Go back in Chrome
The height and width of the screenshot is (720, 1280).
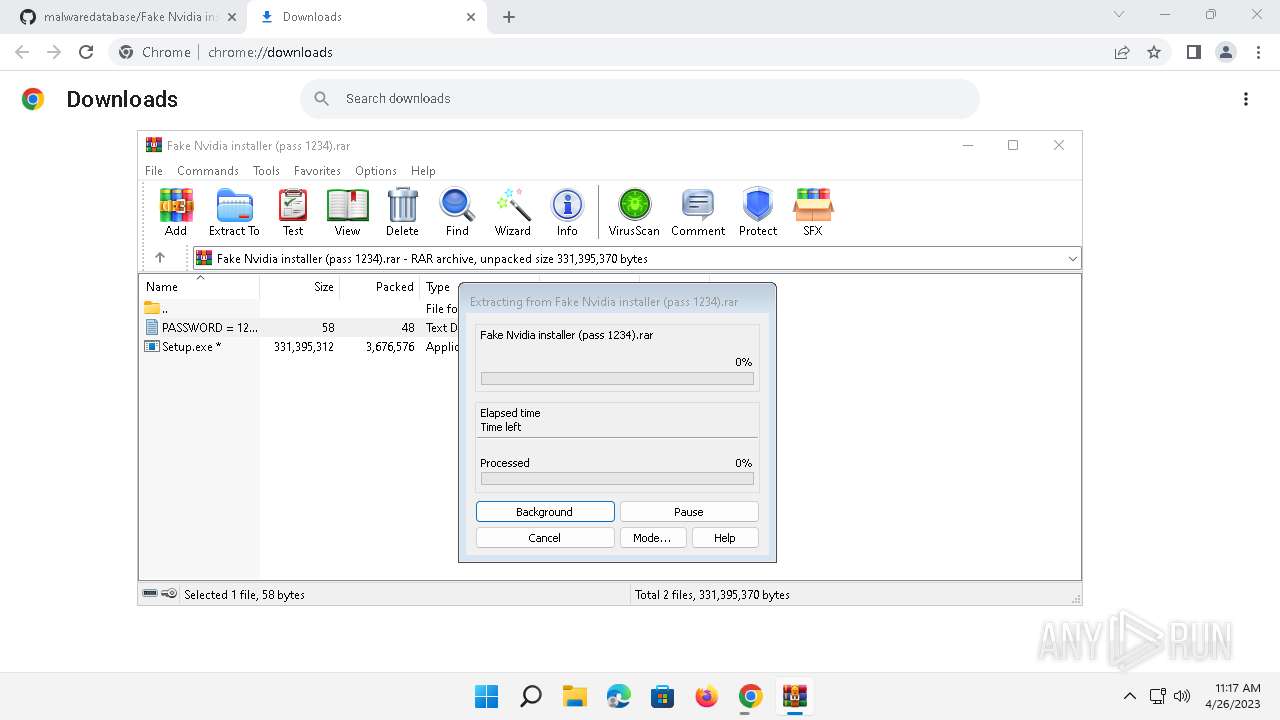tap(22, 52)
